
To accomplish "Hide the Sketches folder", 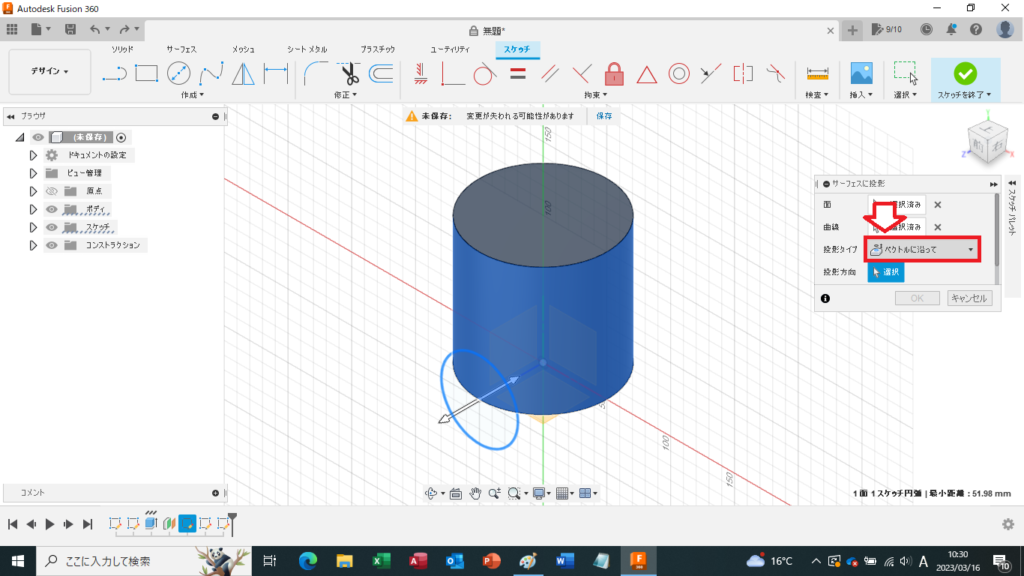I will (x=52, y=227).
